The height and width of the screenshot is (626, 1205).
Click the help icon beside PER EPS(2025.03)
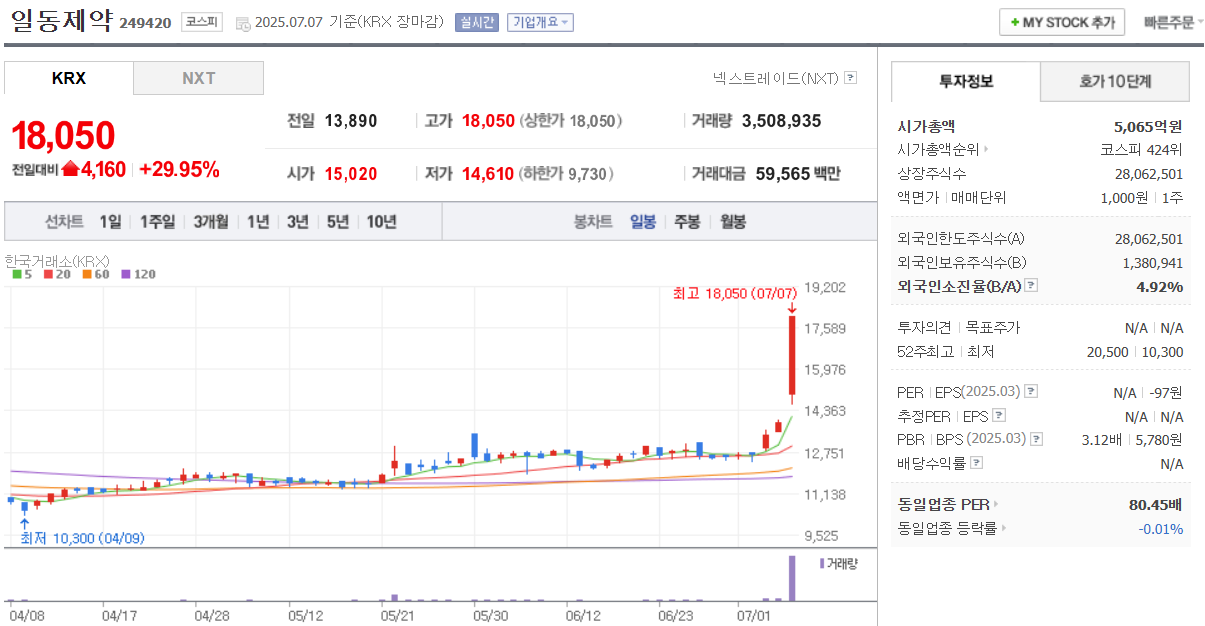pyautogui.click(x=1031, y=392)
